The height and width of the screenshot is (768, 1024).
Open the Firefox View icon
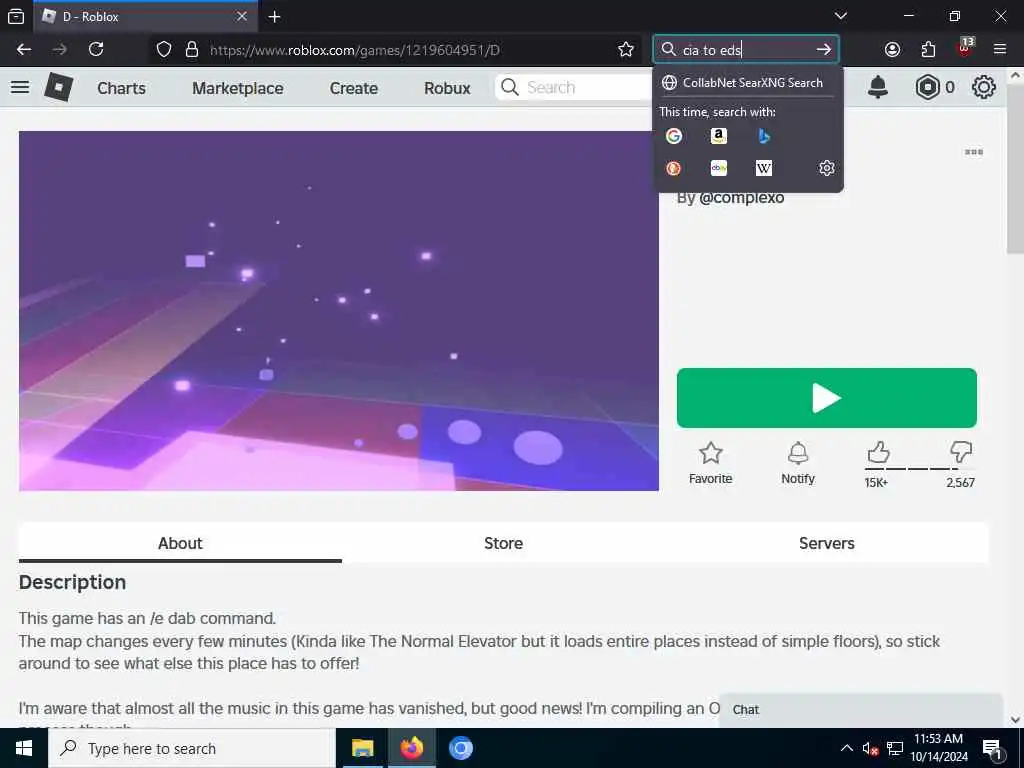point(16,16)
